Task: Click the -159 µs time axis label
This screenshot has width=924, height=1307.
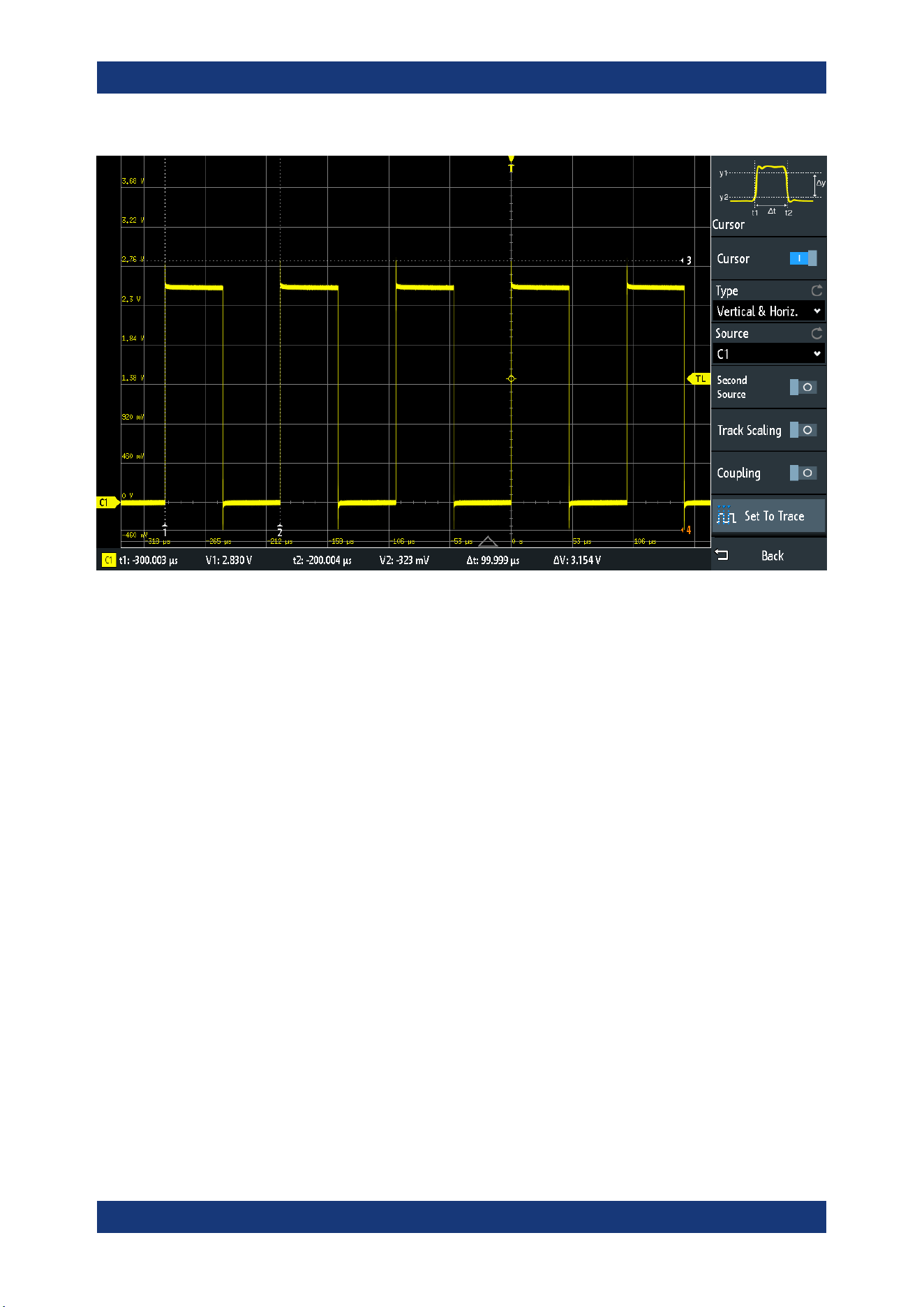Action: (x=341, y=542)
